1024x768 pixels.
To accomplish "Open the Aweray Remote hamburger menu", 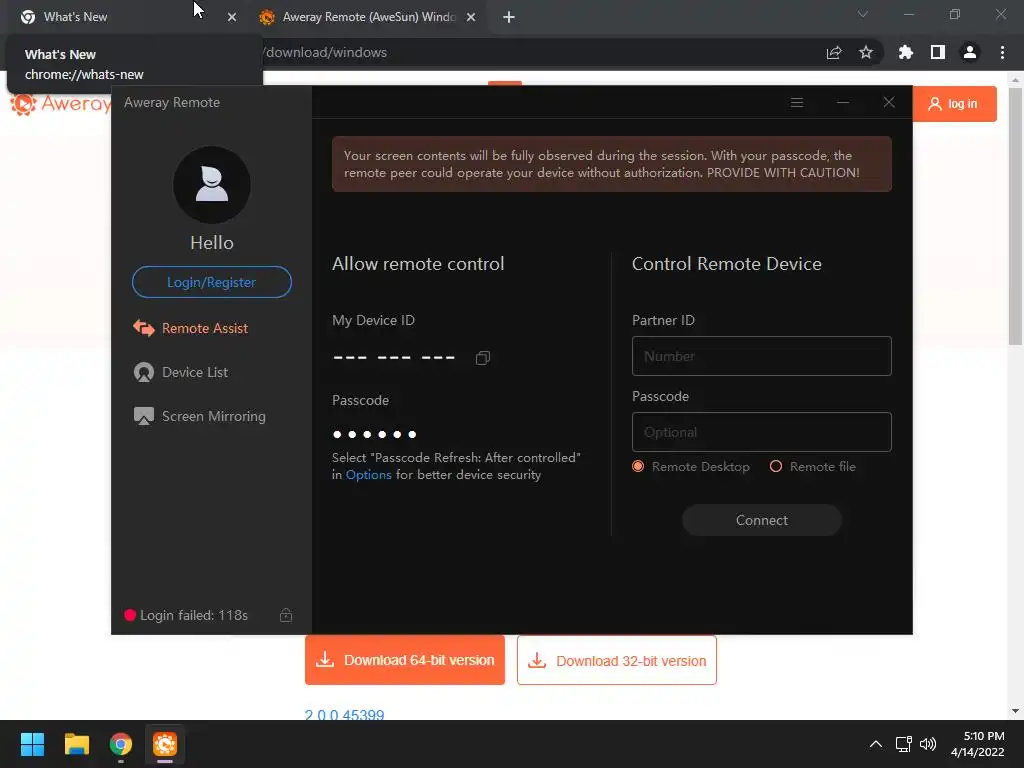I will tap(797, 103).
